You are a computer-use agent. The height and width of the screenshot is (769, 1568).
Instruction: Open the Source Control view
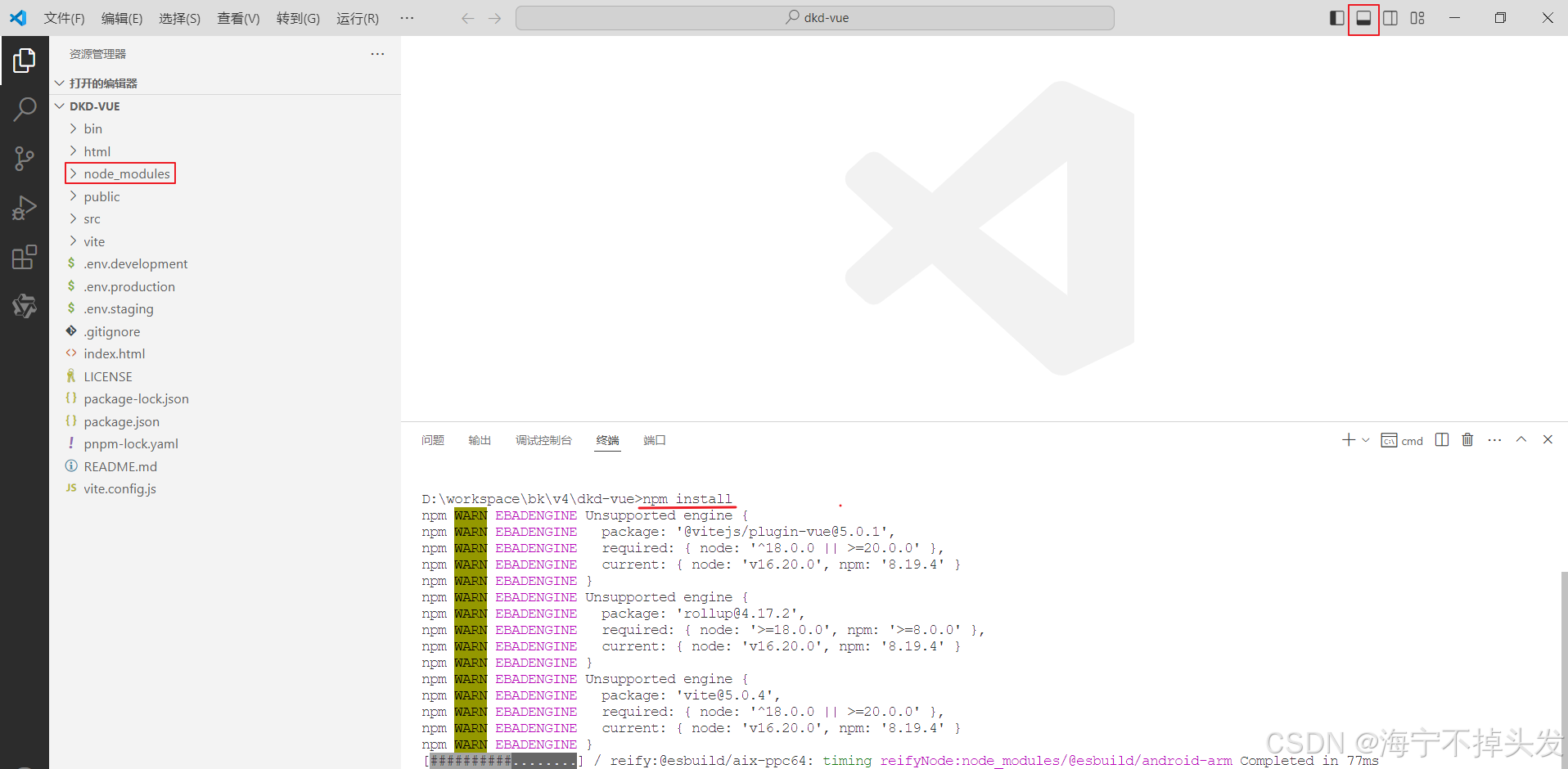pyautogui.click(x=25, y=159)
